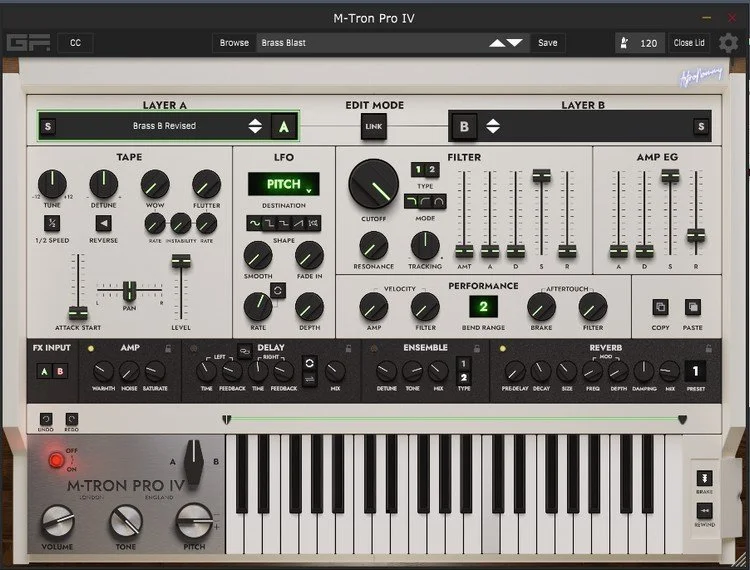750x570 pixels.
Task: Choose the low-pass filter mode icon
Action: 411,201
